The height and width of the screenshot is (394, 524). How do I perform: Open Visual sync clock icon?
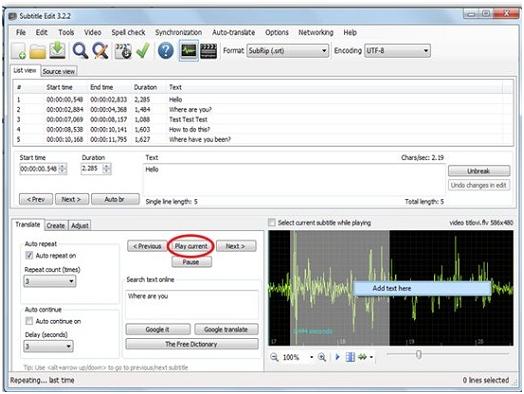tap(123, 51)
